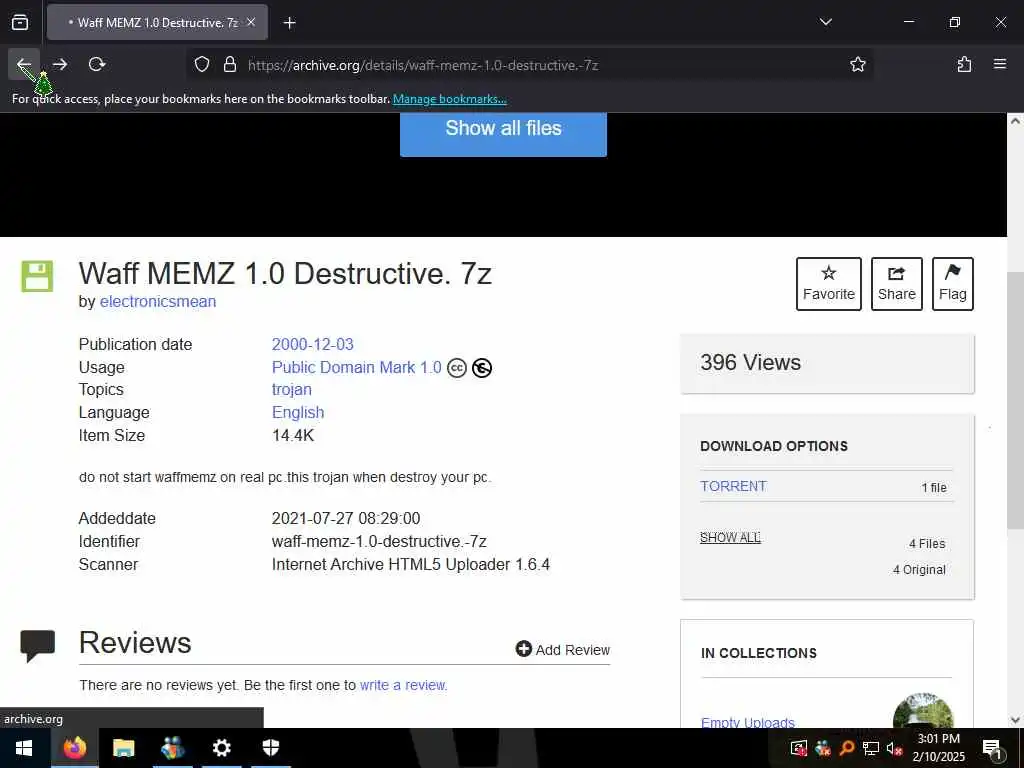The width and height of the screenshot is (1024, 768).
Task: Open the Windows Start menu
Action: click(x=24, y=748)
